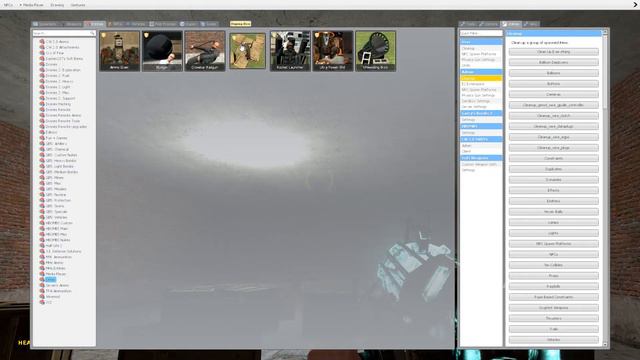Click the icon beside Drones Hacking
Image resolution: width=640 pixels, height=360 pixels.
[42, 104]
